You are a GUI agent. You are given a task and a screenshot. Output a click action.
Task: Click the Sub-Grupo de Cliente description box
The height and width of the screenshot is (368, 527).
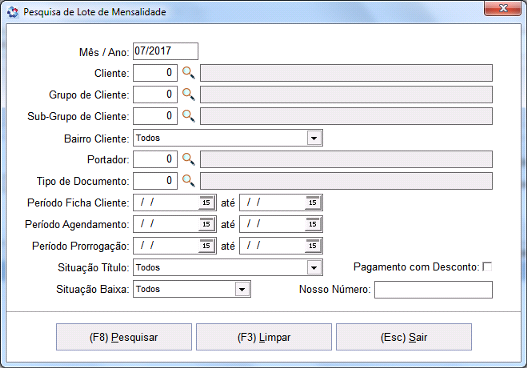tap(347, 116)
